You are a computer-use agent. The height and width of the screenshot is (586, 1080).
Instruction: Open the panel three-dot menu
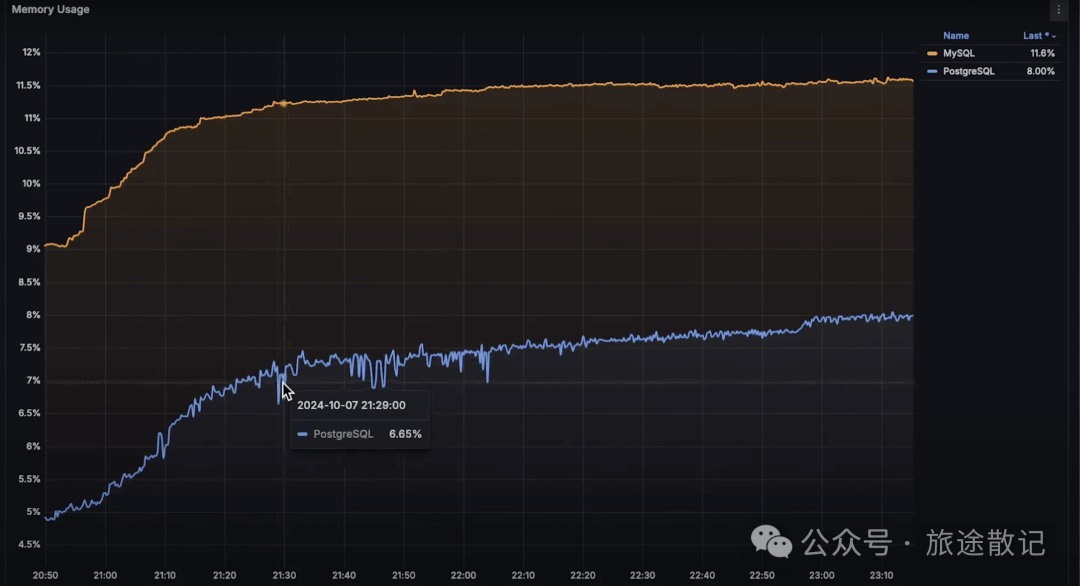point(1059,10)
